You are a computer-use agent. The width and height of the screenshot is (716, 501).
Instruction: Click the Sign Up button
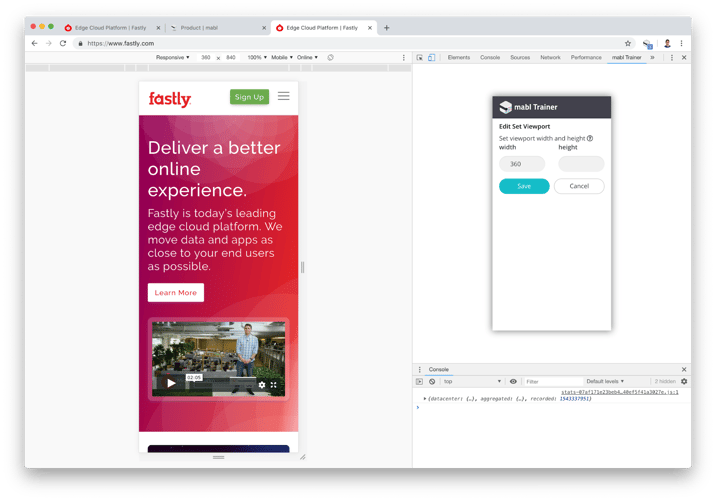point(249,97)
